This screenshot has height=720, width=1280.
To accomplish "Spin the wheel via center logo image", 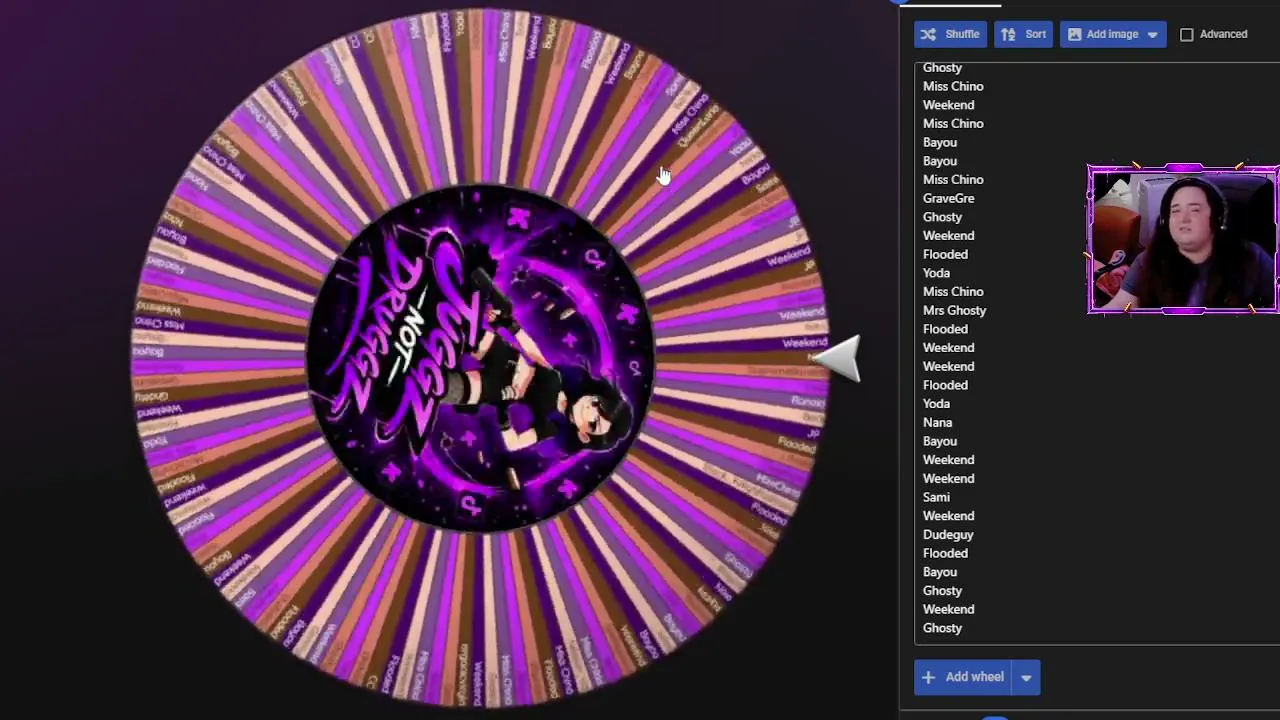I will coord(479,356).
